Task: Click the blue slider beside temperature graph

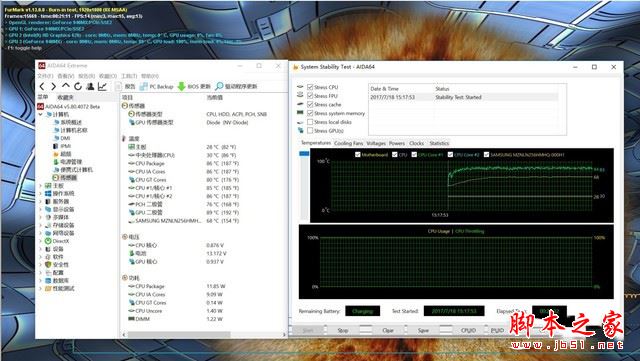Action: point(304,154)
